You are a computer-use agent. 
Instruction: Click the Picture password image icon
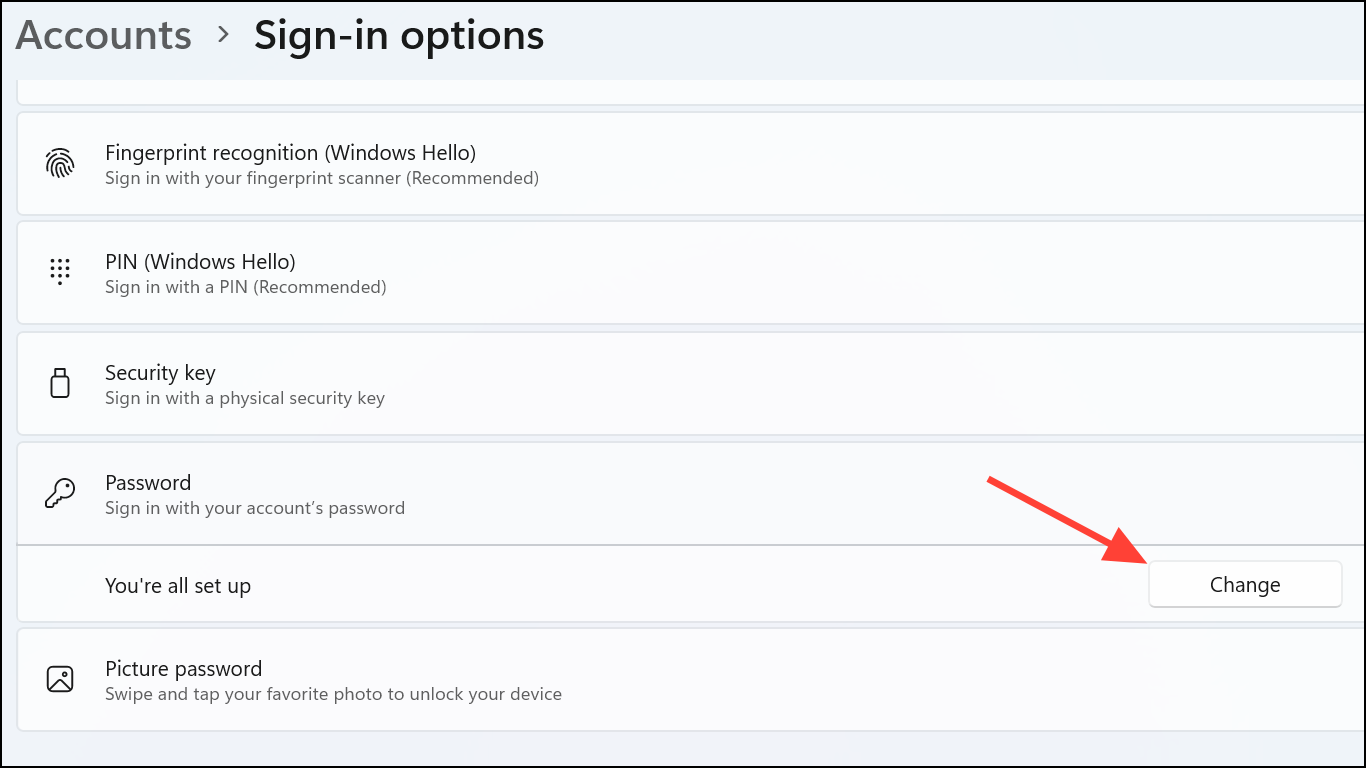pos(60,680)
